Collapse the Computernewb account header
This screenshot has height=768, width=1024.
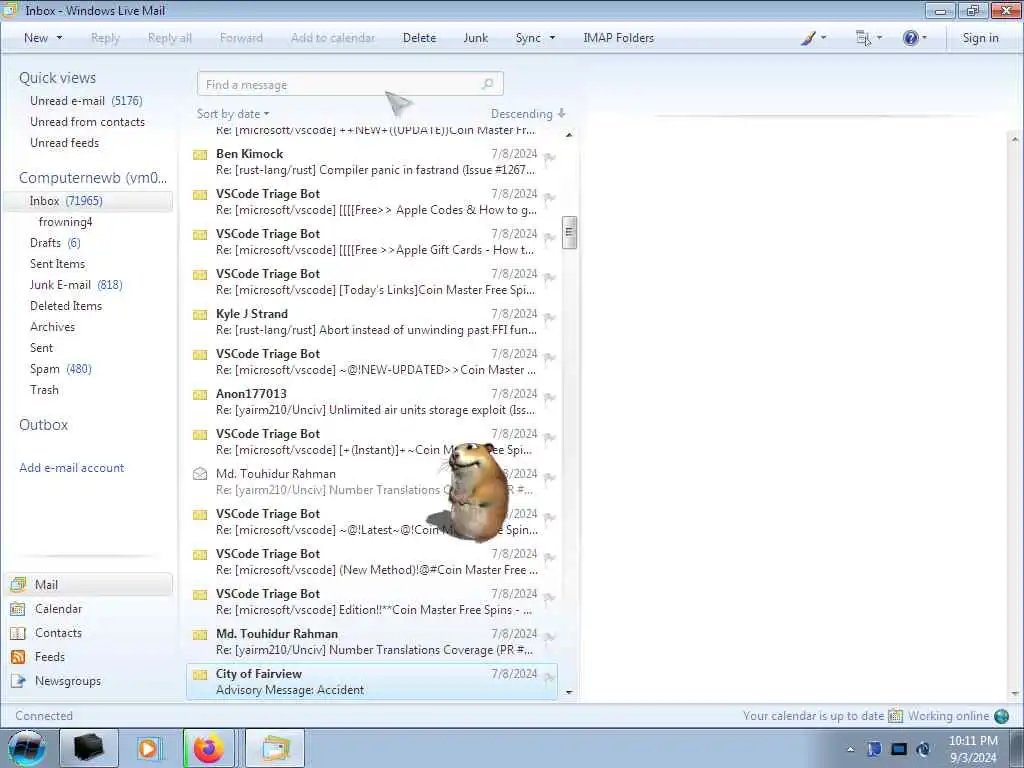pos(93,178)
